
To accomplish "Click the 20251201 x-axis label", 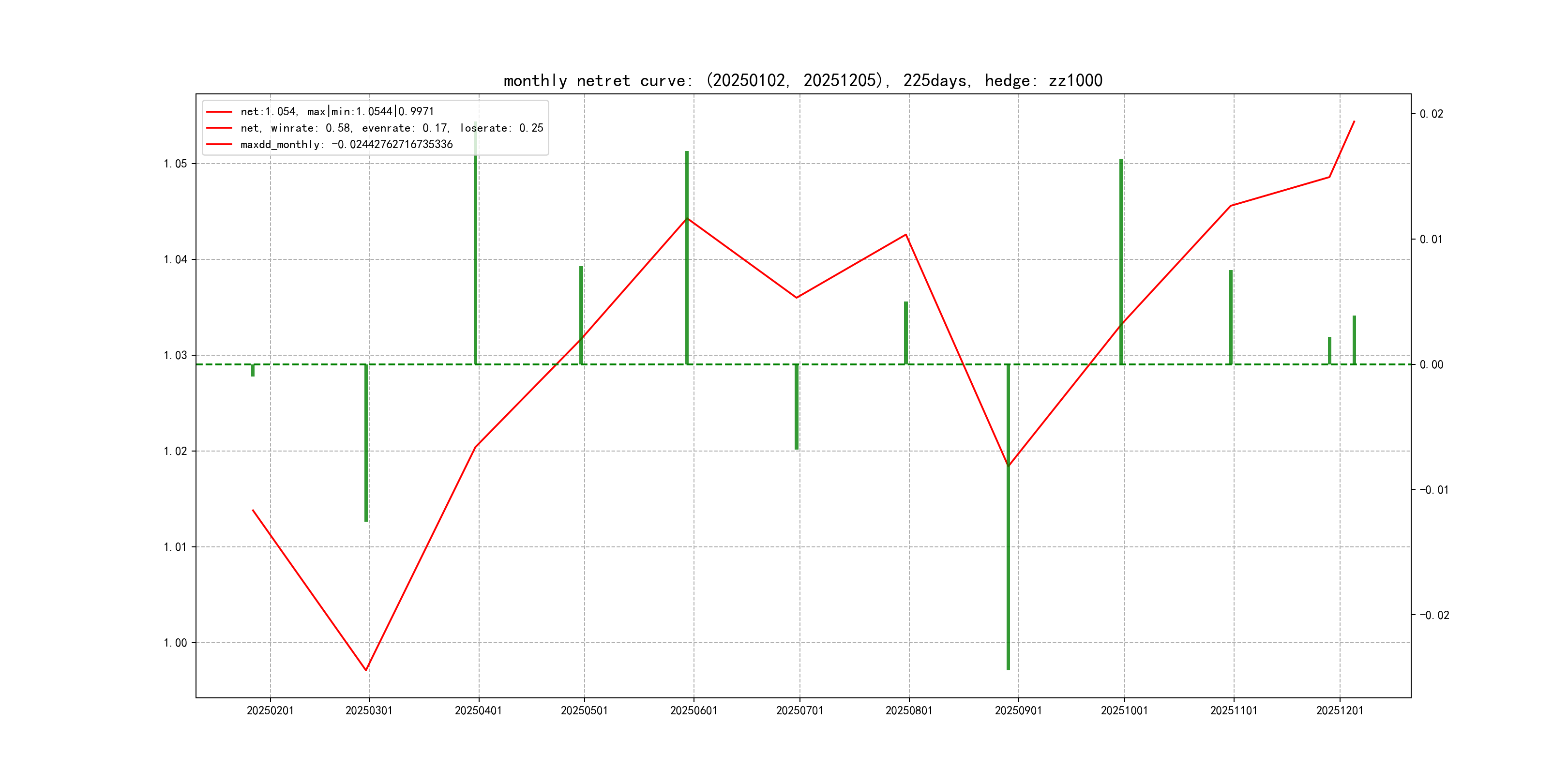I will click(1339, 711).
